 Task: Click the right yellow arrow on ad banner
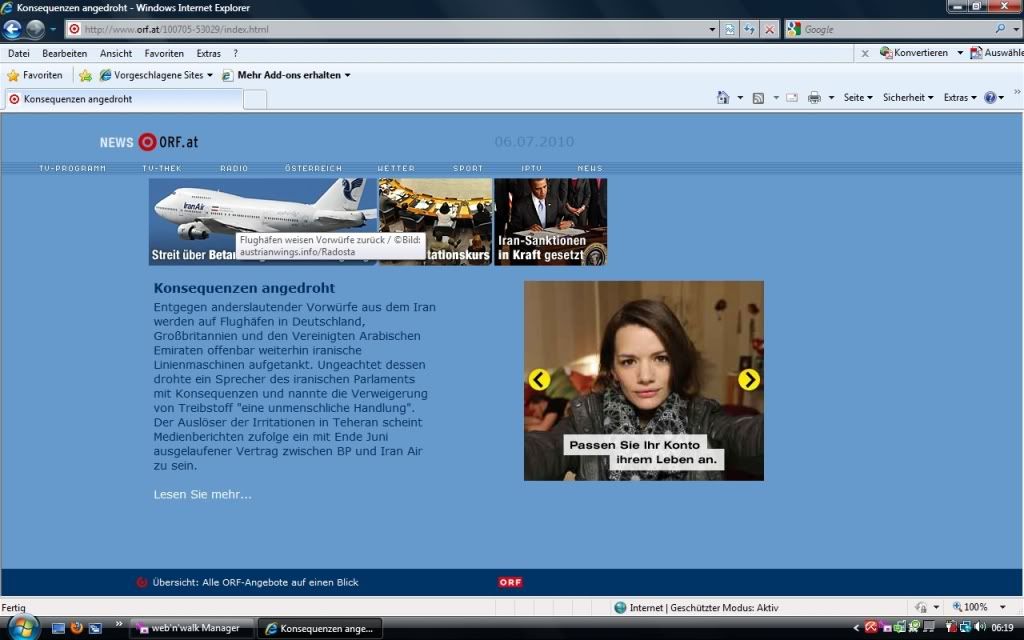tap(749, 380)
